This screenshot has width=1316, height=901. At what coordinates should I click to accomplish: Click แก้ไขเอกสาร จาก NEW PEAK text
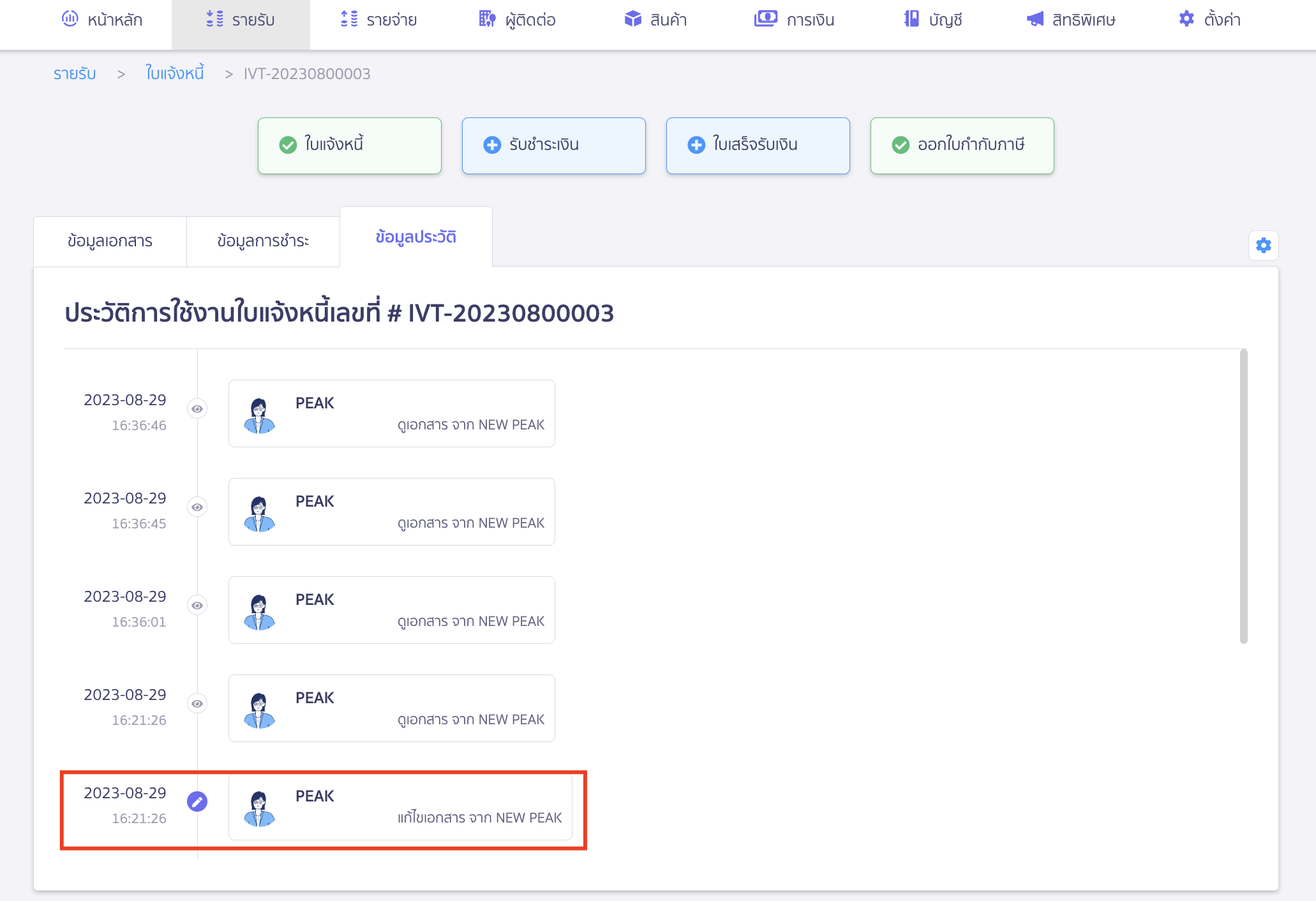(480, 818)
